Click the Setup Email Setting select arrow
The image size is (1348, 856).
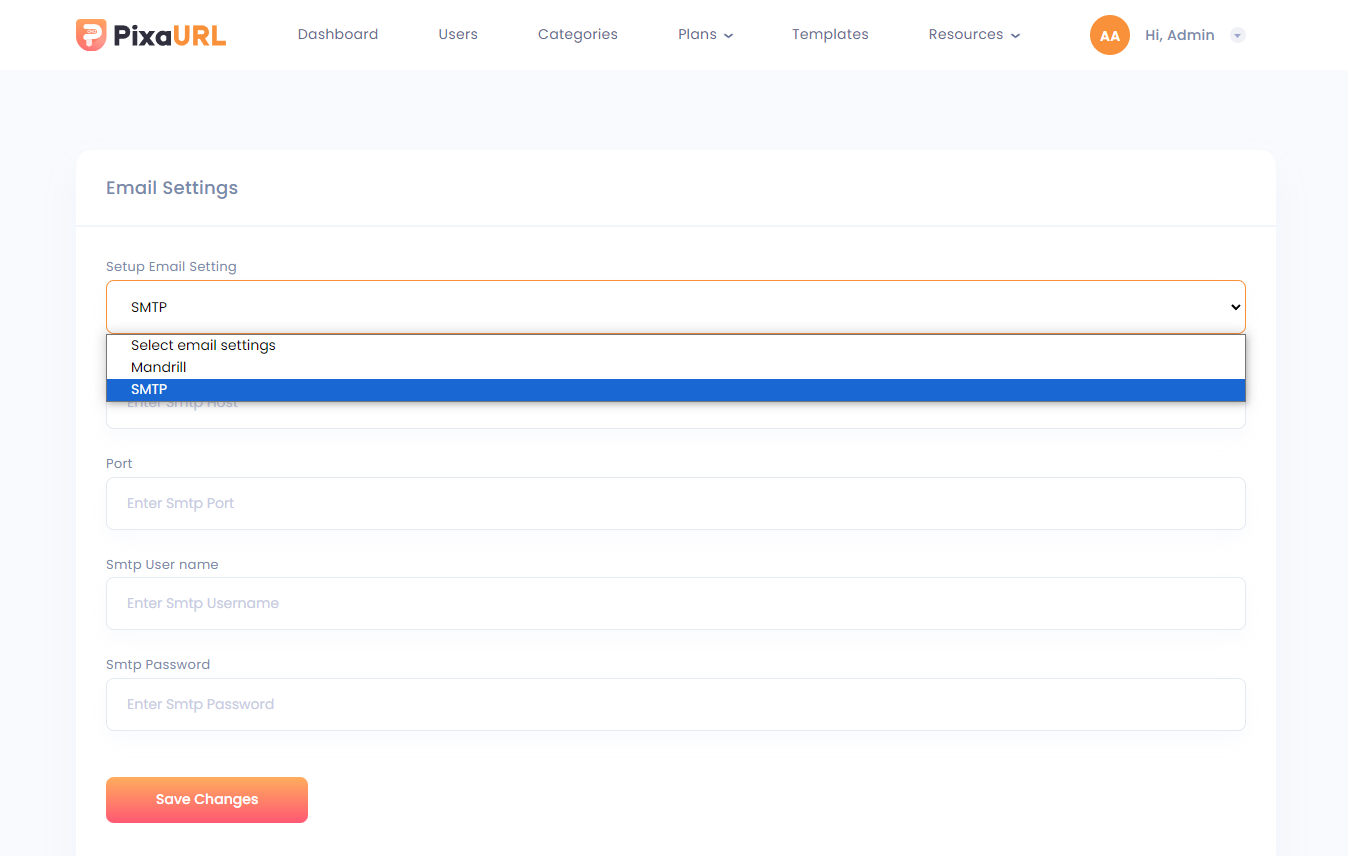(1235, 307)
